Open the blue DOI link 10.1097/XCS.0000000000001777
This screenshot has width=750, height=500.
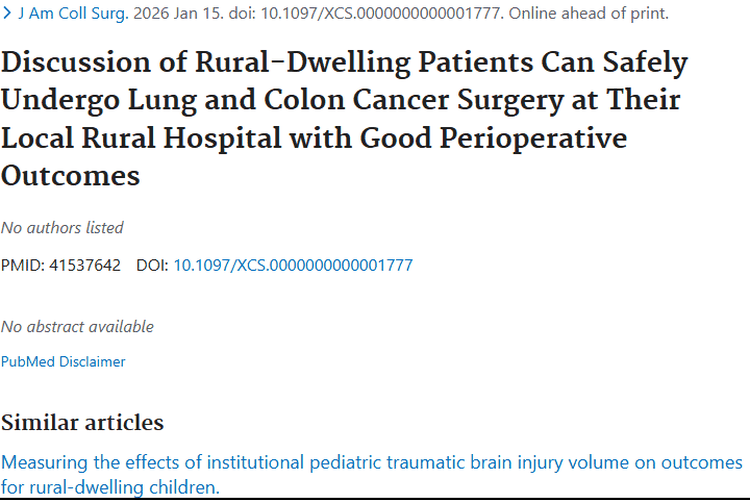pyautogui.click(x=293, y=265)
